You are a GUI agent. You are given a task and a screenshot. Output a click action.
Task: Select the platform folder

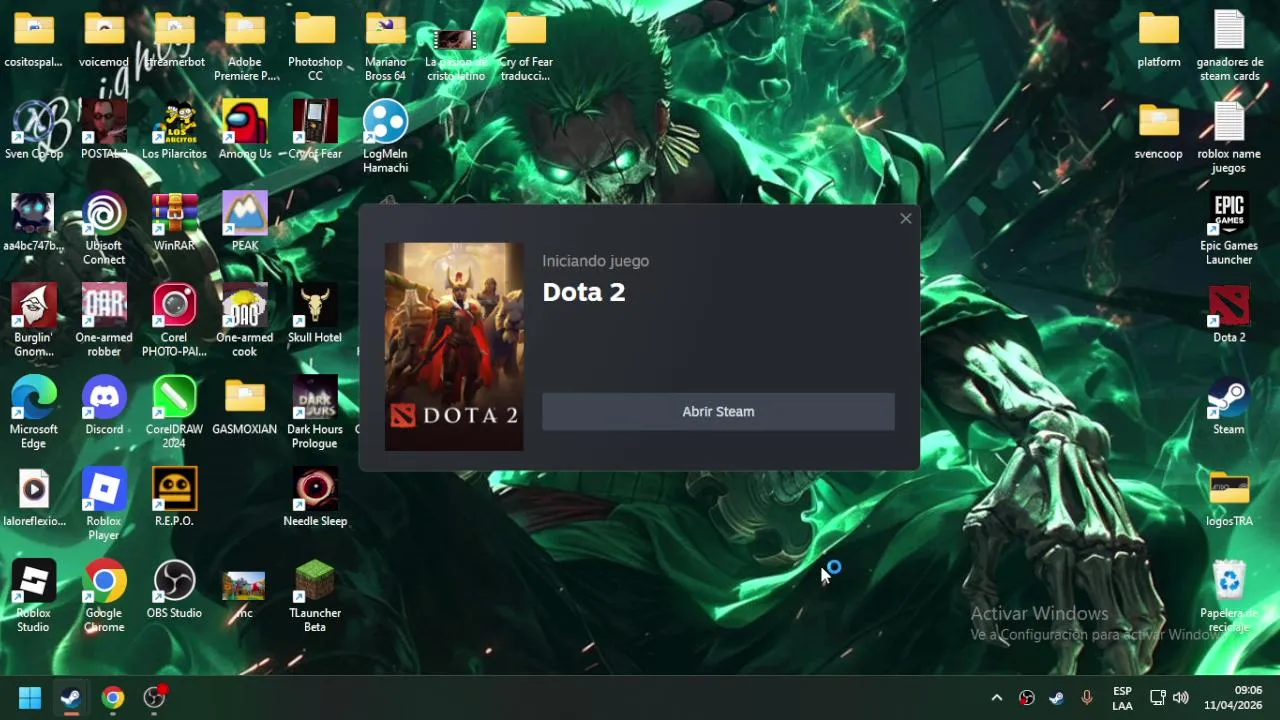pos(1159,38)
